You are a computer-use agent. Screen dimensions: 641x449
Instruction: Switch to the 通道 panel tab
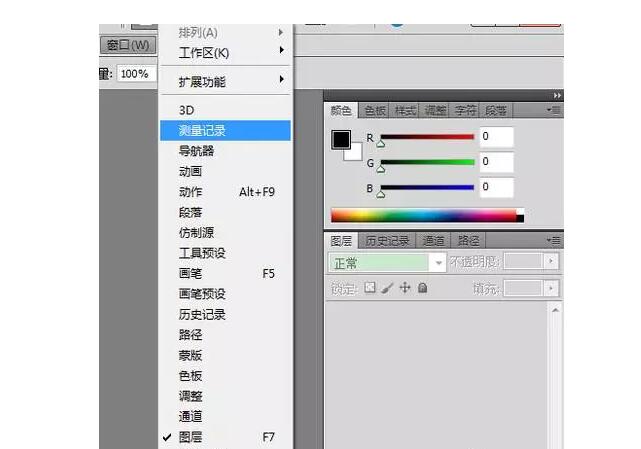point(433,241)
